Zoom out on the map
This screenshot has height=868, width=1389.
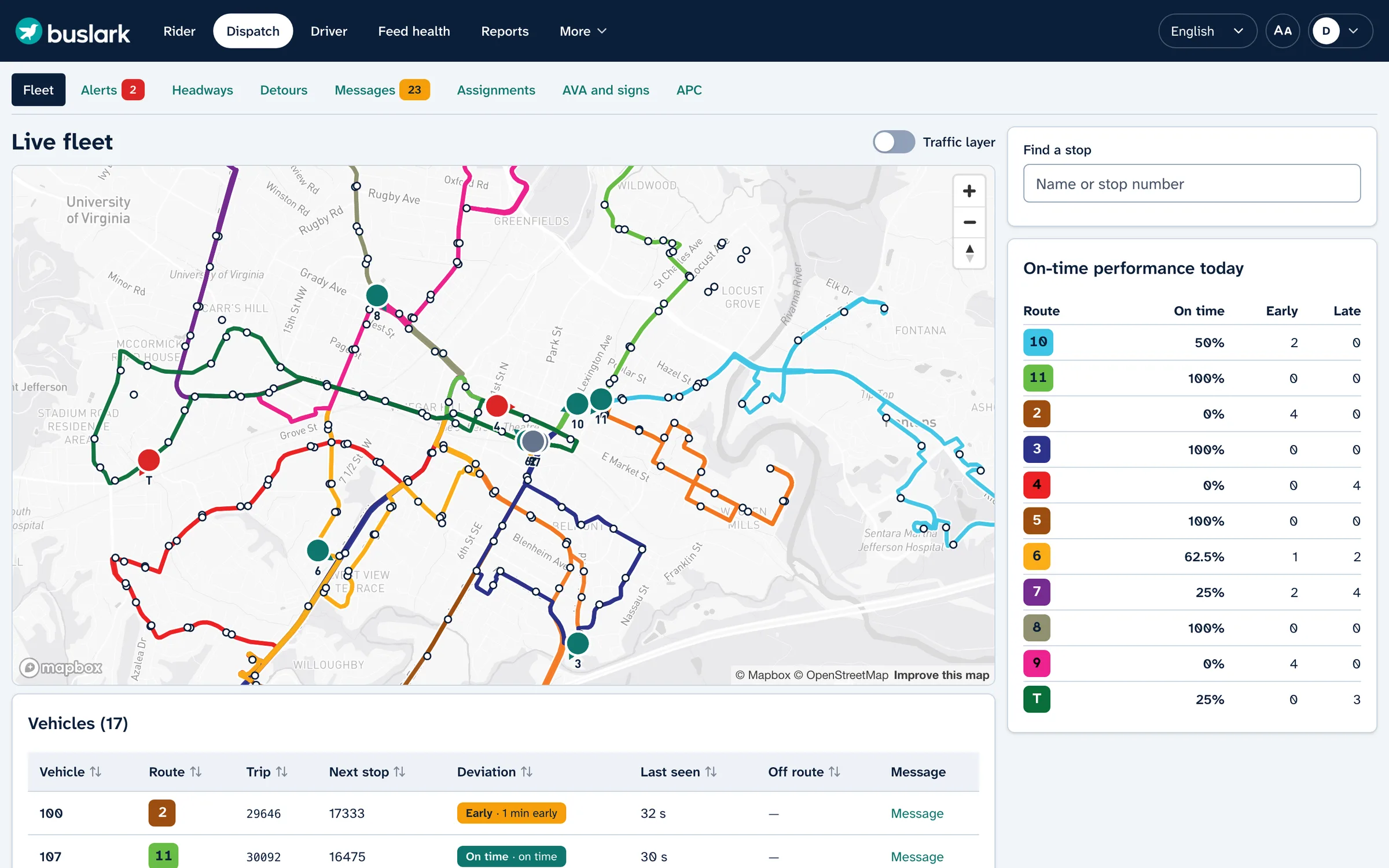969,222
